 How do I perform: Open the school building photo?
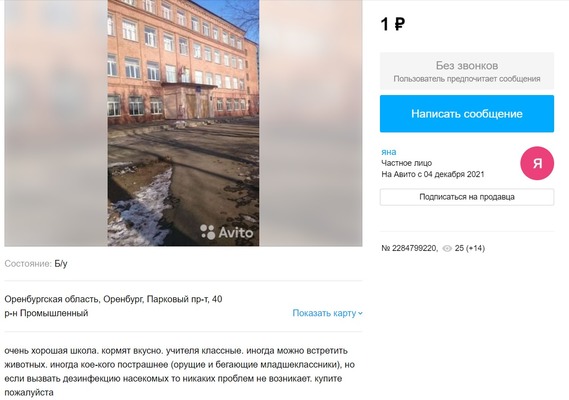[x=183, y=123]
